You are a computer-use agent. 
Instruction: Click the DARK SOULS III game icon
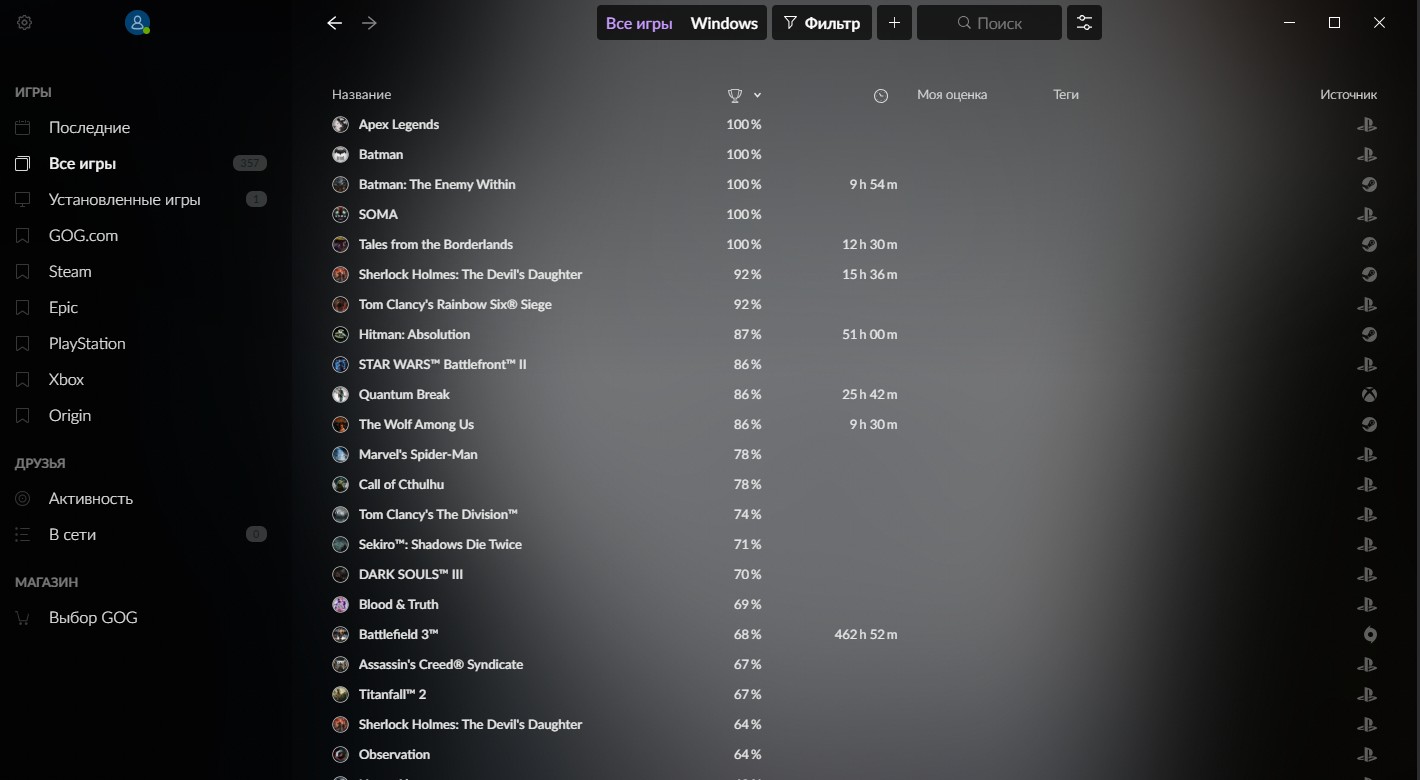(340, 575)
